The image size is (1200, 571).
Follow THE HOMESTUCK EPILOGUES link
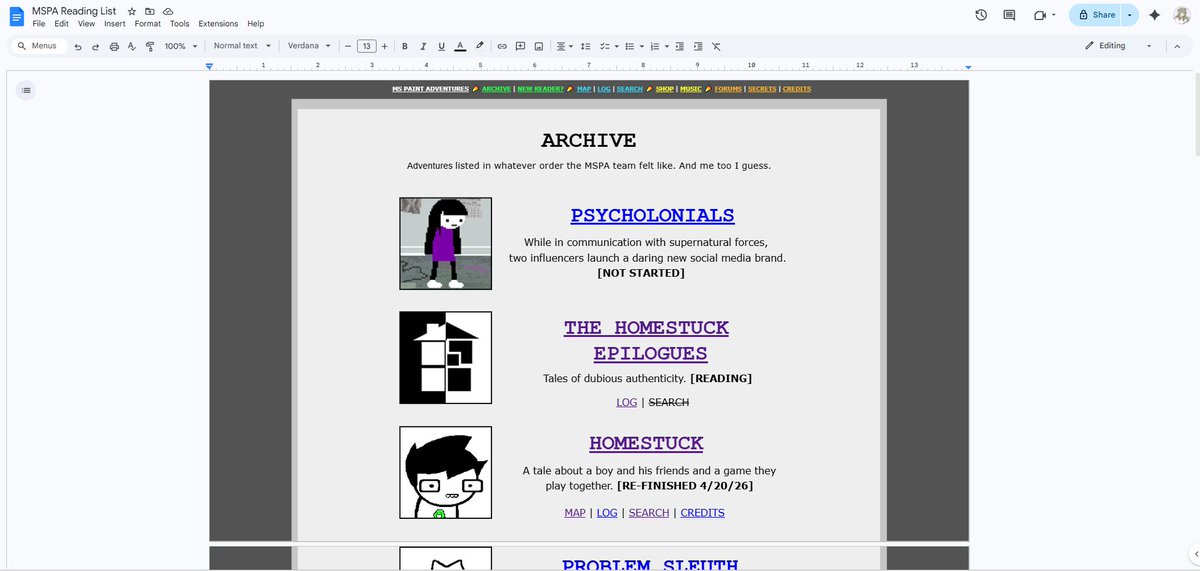(x=647, y=340)
